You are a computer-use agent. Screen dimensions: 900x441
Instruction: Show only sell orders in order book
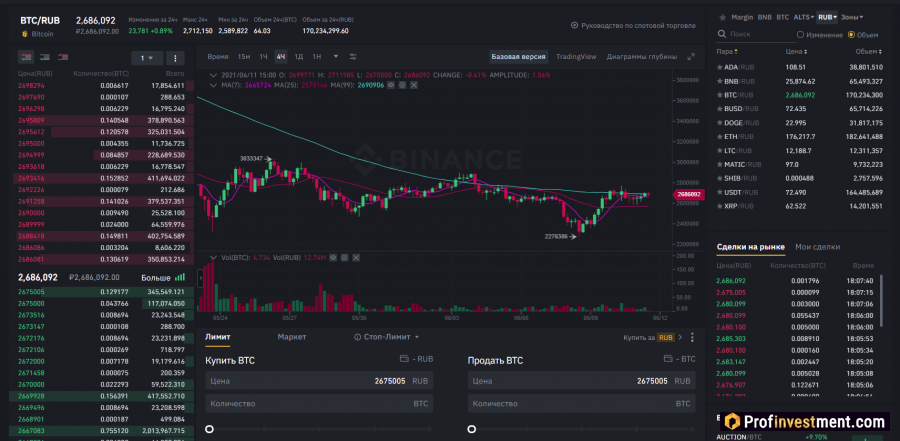[x=63, y=57]
